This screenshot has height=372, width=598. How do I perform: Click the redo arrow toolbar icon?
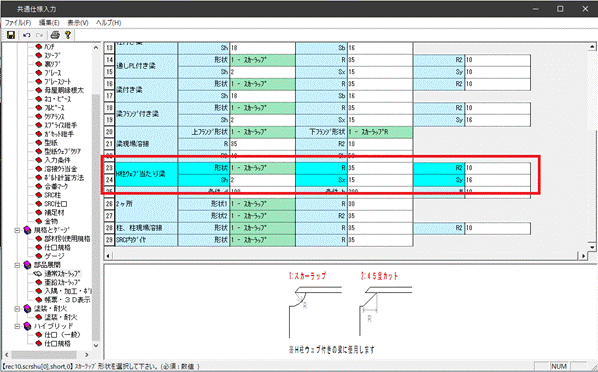39,35
